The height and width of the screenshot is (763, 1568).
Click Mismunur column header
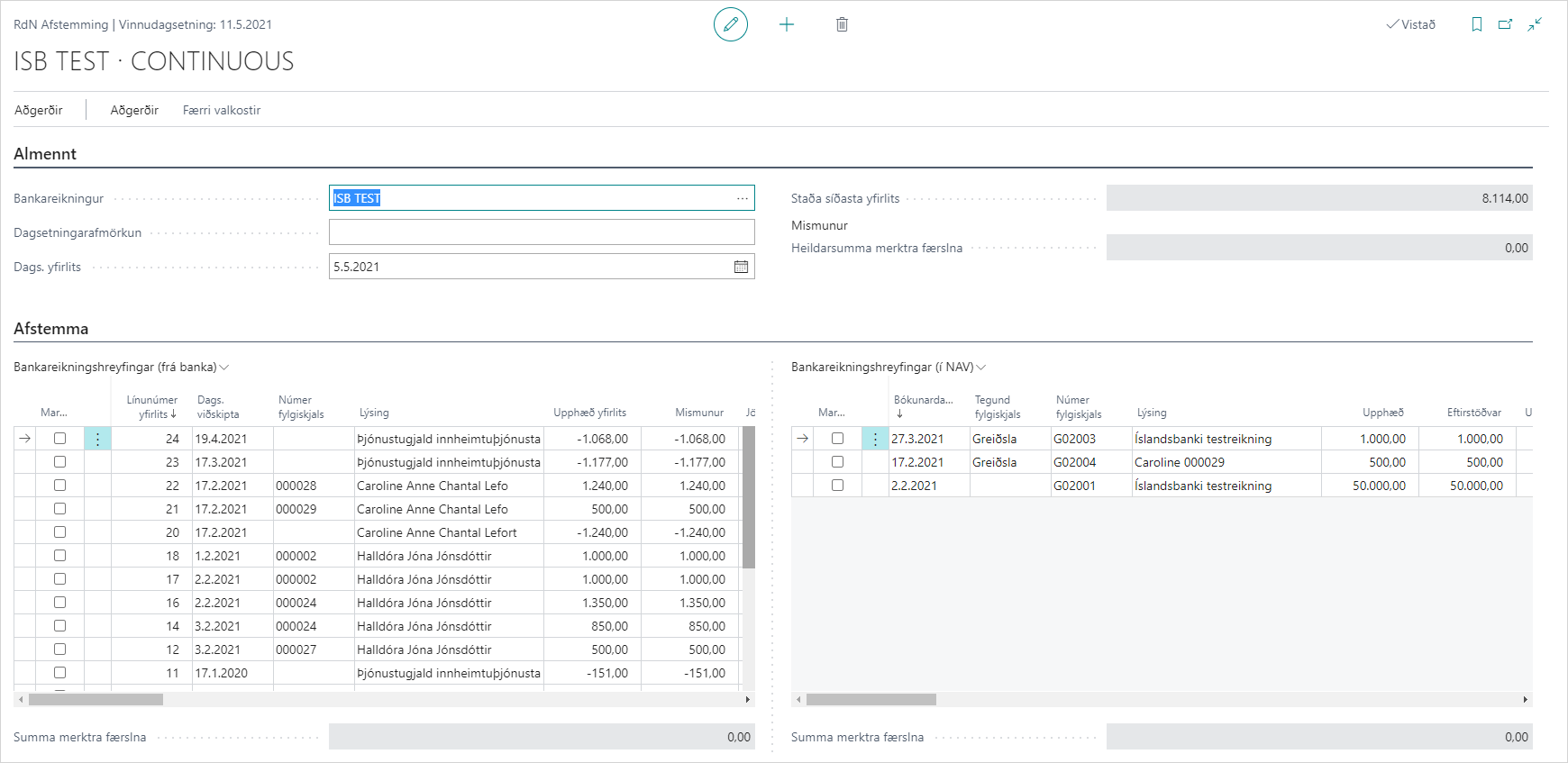(x=699, y=413)
